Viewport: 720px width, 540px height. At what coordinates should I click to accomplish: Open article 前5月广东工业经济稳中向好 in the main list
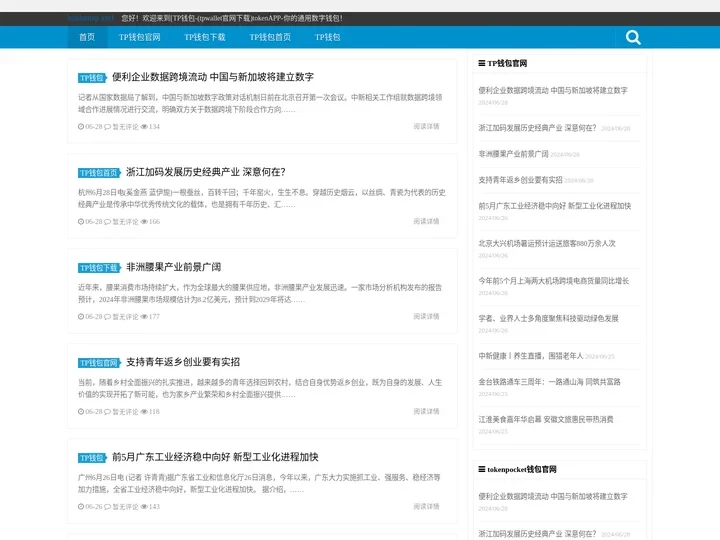[x=215, y=457]
